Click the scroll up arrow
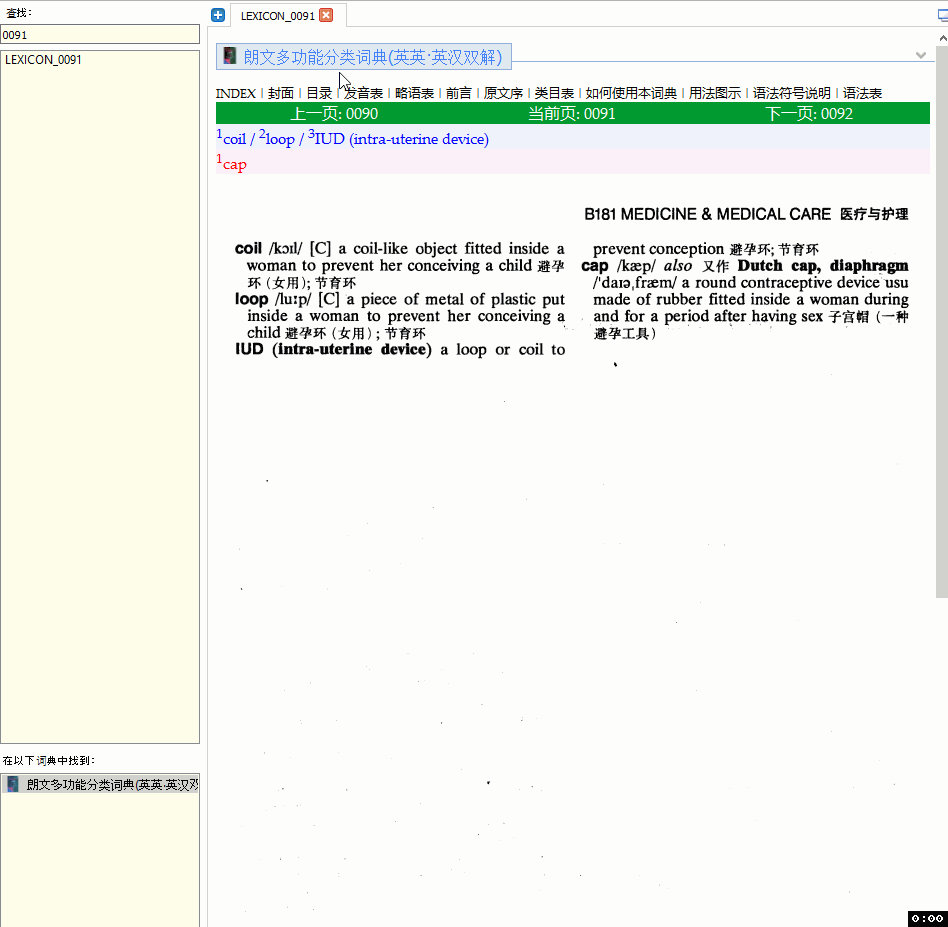Image resolution: width=948 pixels, height=927 pixels. click(942, 38)
